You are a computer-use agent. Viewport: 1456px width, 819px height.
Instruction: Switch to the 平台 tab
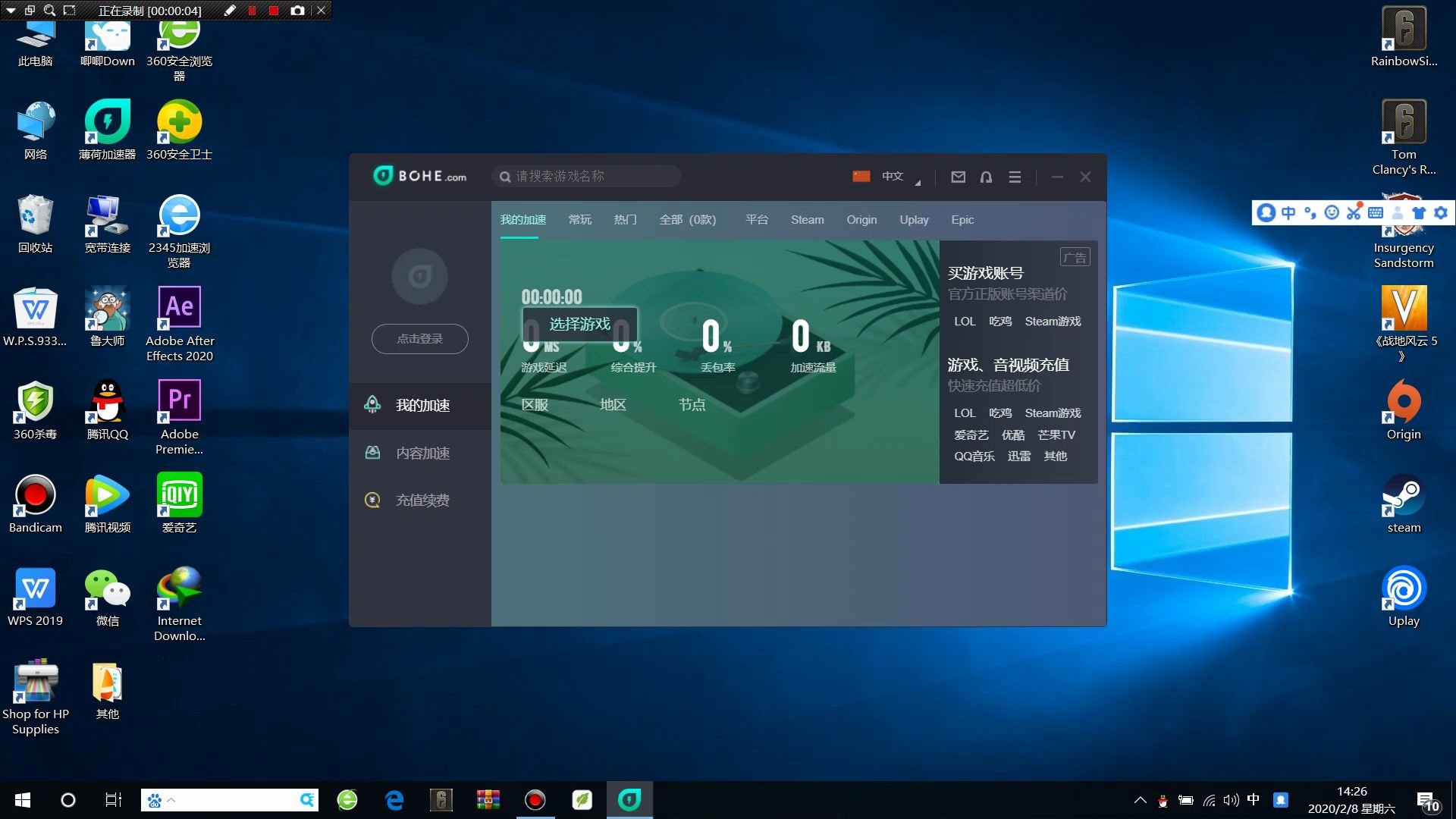tap(757, 220)
